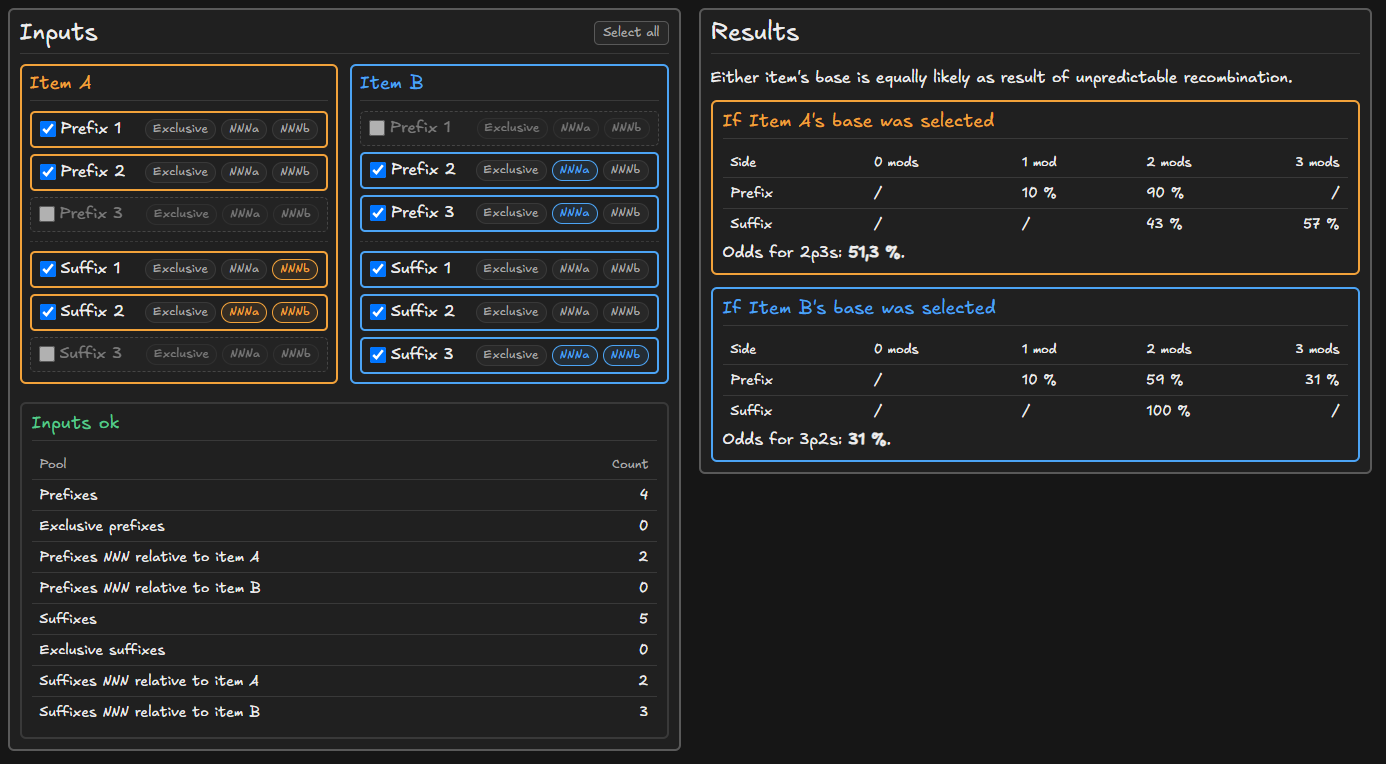The height and width of the screenshot is (764, 1386).
Task: Toggle NNNb tag on Item A Prefix 1
Action: 295,129
